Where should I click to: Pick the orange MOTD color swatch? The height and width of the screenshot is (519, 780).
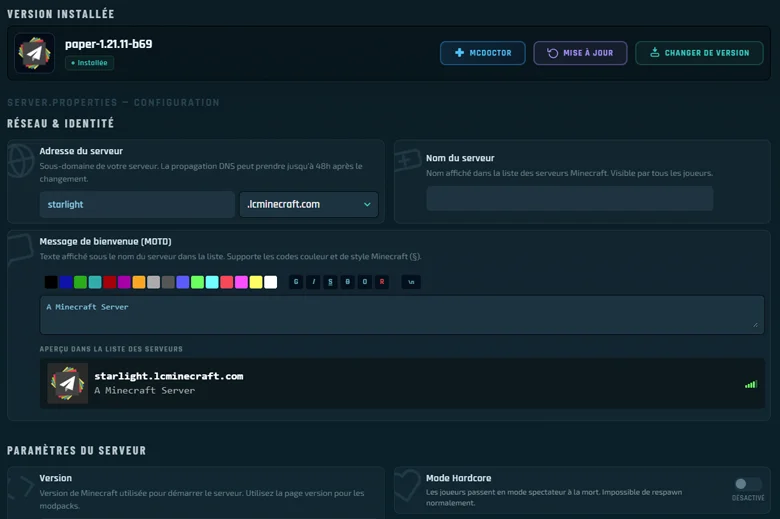tap(139, 282)
